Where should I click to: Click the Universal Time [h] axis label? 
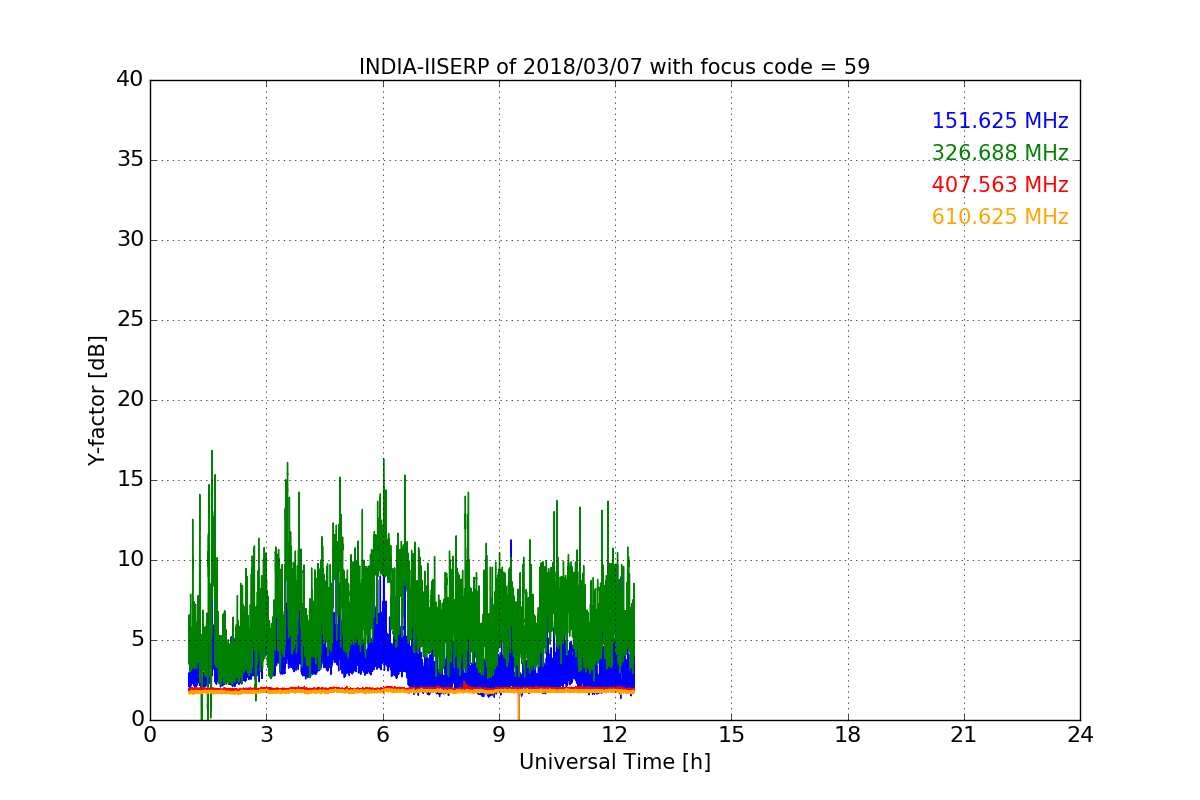click(x=614, y=762)
